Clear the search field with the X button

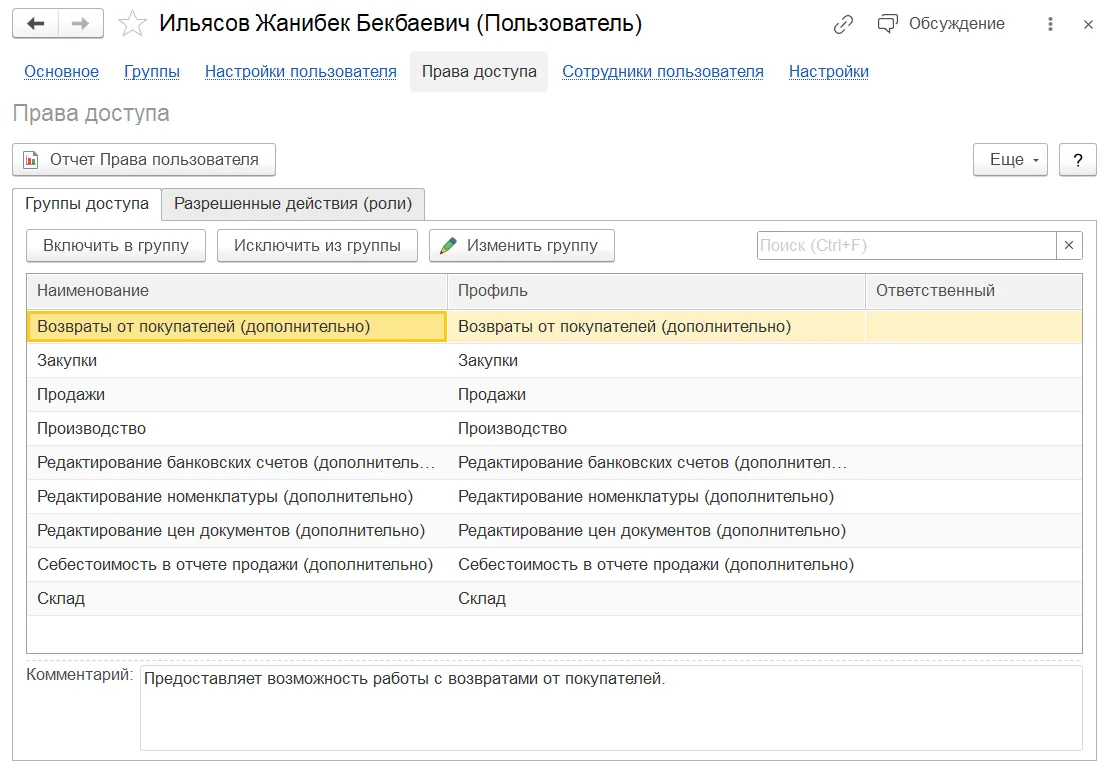(1069, 246)
